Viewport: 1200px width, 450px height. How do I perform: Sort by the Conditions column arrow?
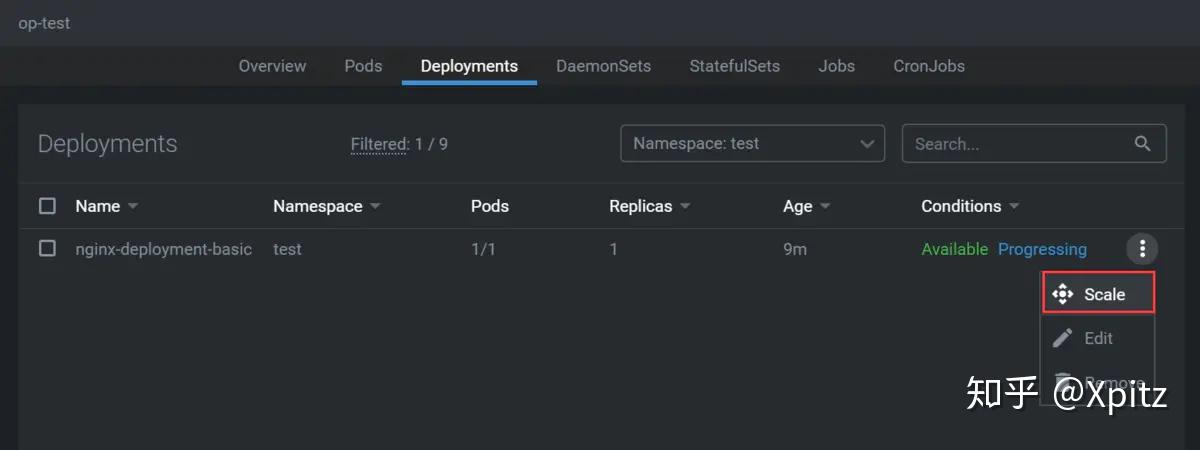1014,207
